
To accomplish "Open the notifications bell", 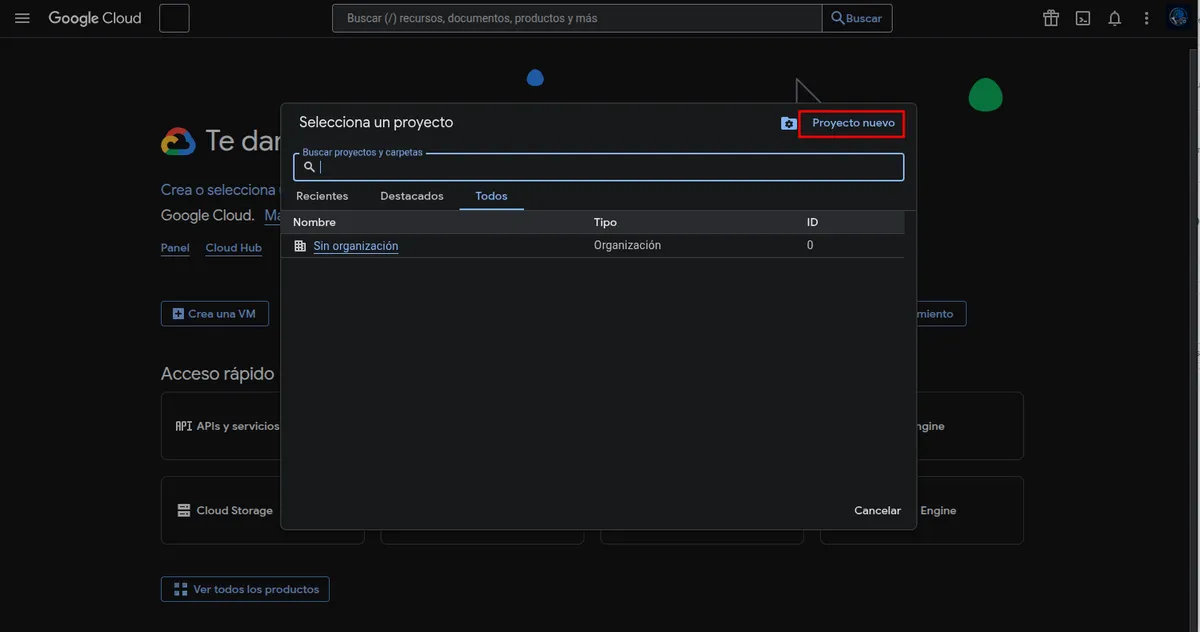I will (x=1115, y=18).
